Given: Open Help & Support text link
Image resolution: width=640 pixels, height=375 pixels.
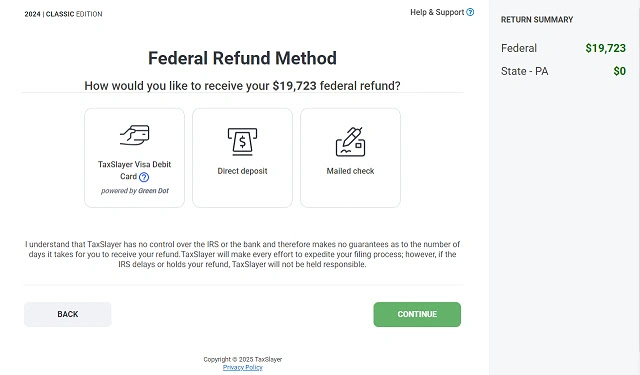Looking at the screenshot, I should (x=437, y=12).
